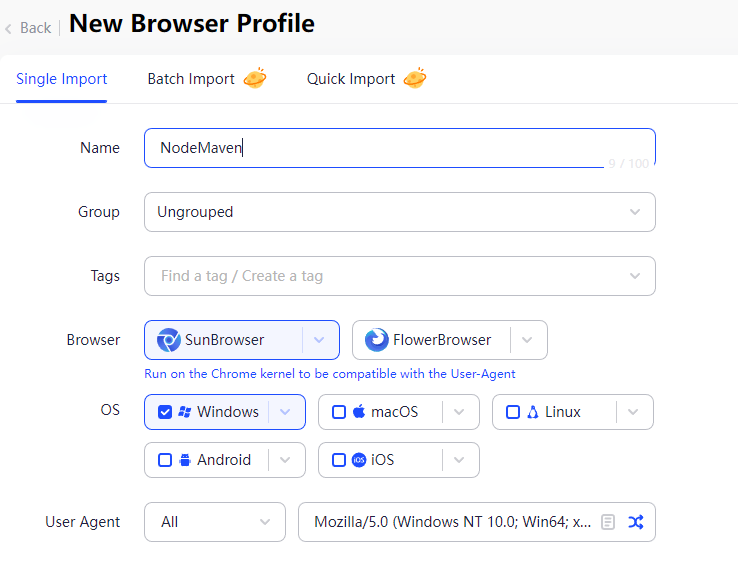Uncheck the Windows OS checkbox
Image resolution: width=738 pixels, height=561 pixels.
[x=165, y=412]
